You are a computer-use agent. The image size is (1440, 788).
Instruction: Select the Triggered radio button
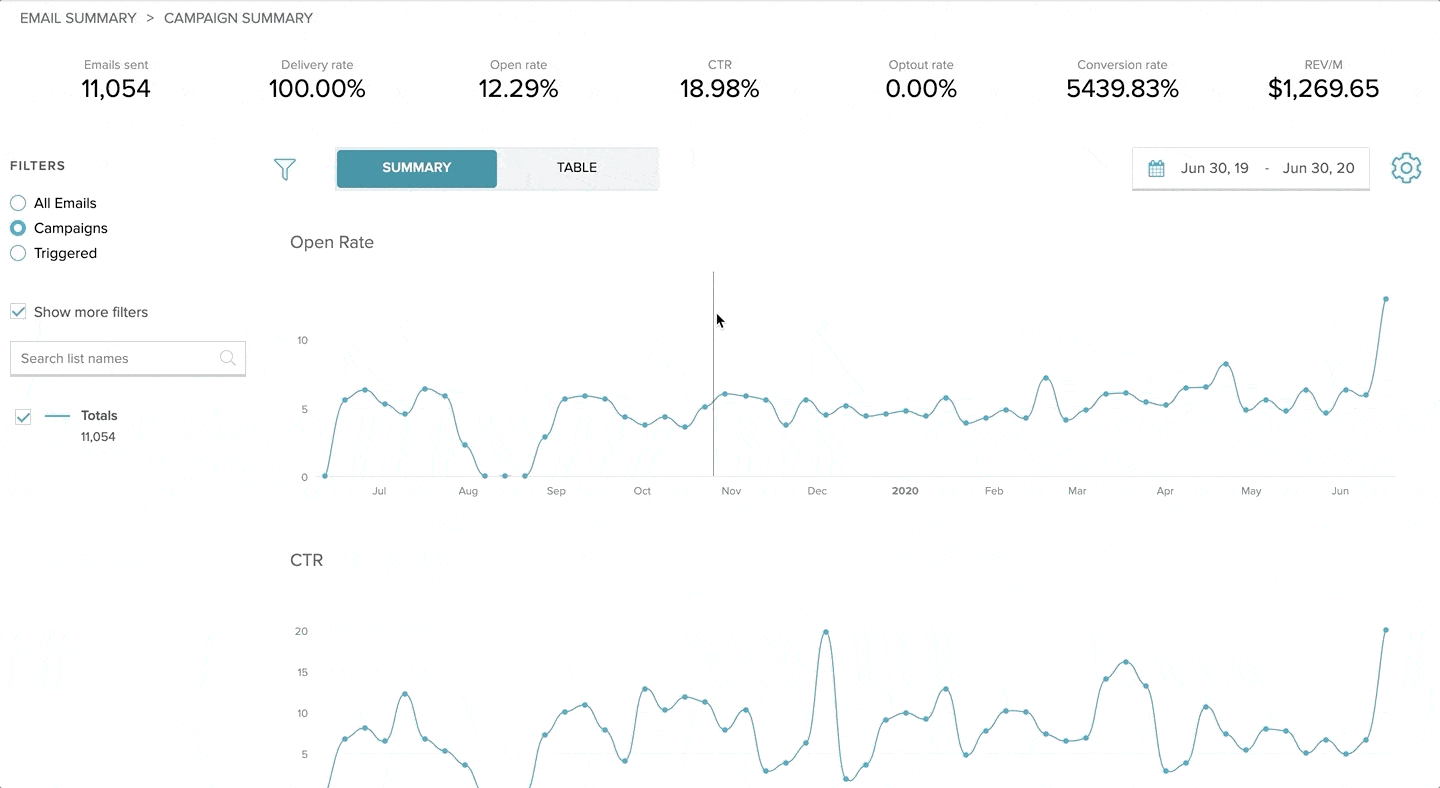pyautogui.click(x=18, y=253)
